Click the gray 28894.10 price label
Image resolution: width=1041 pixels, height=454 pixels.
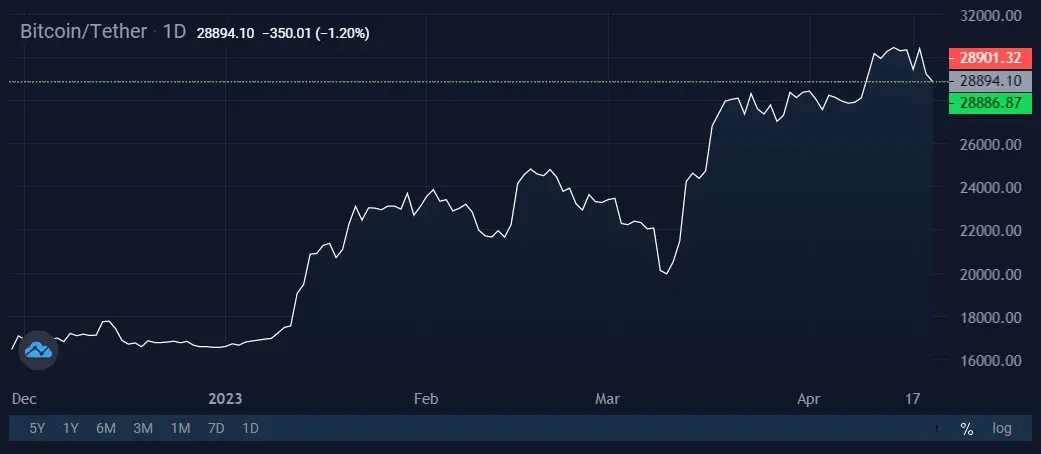click(x=990, y=81)
